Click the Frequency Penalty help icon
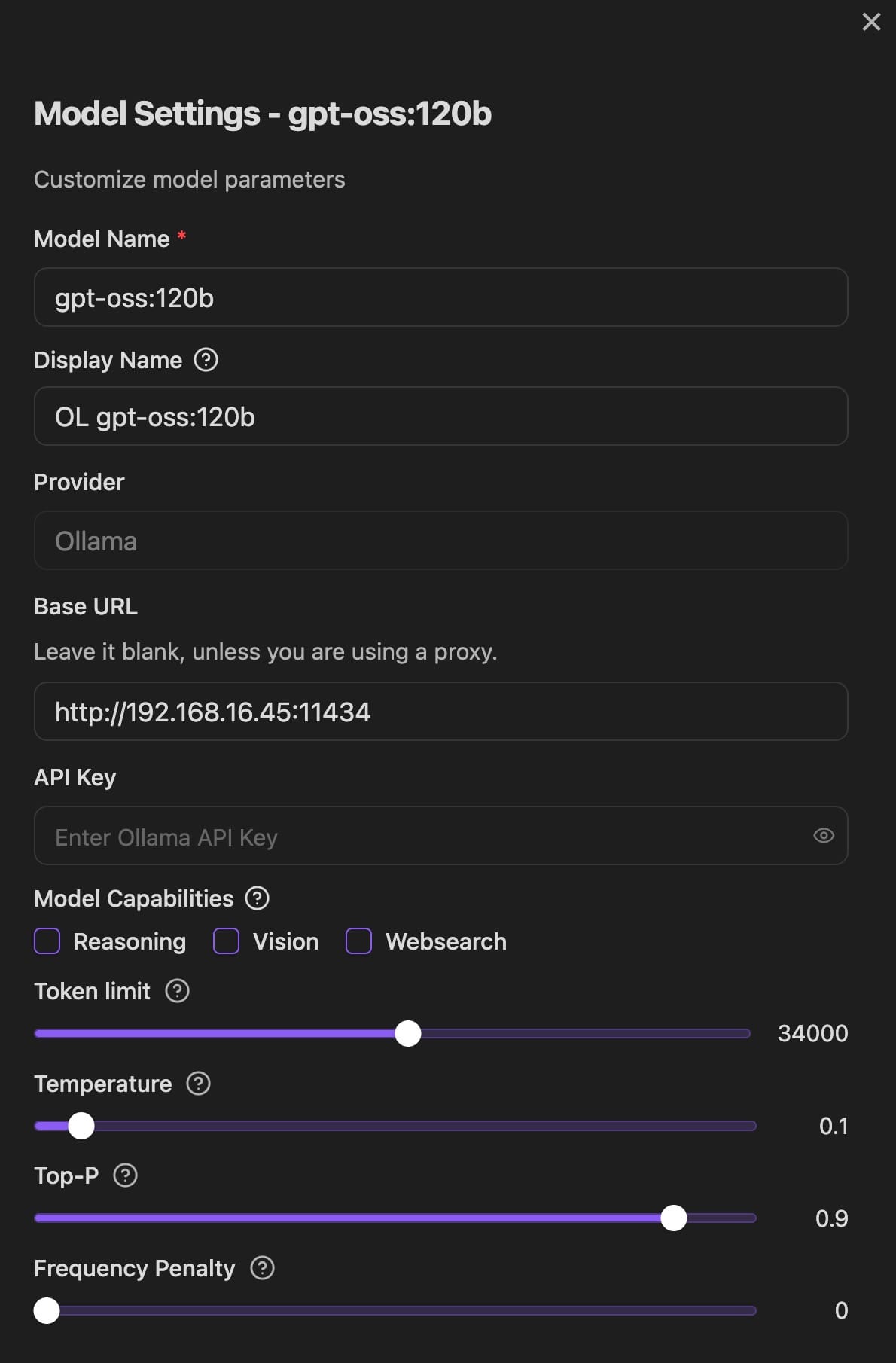896x1363 pixels. point(262,1268)
